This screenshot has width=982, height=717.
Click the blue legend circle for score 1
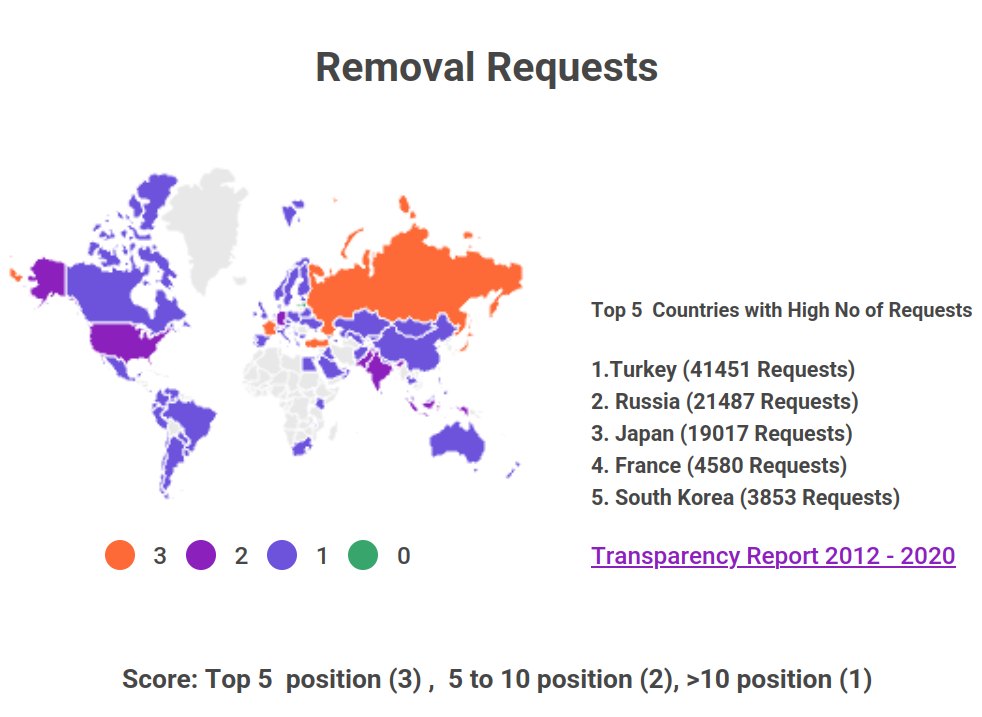pos(282,555)
